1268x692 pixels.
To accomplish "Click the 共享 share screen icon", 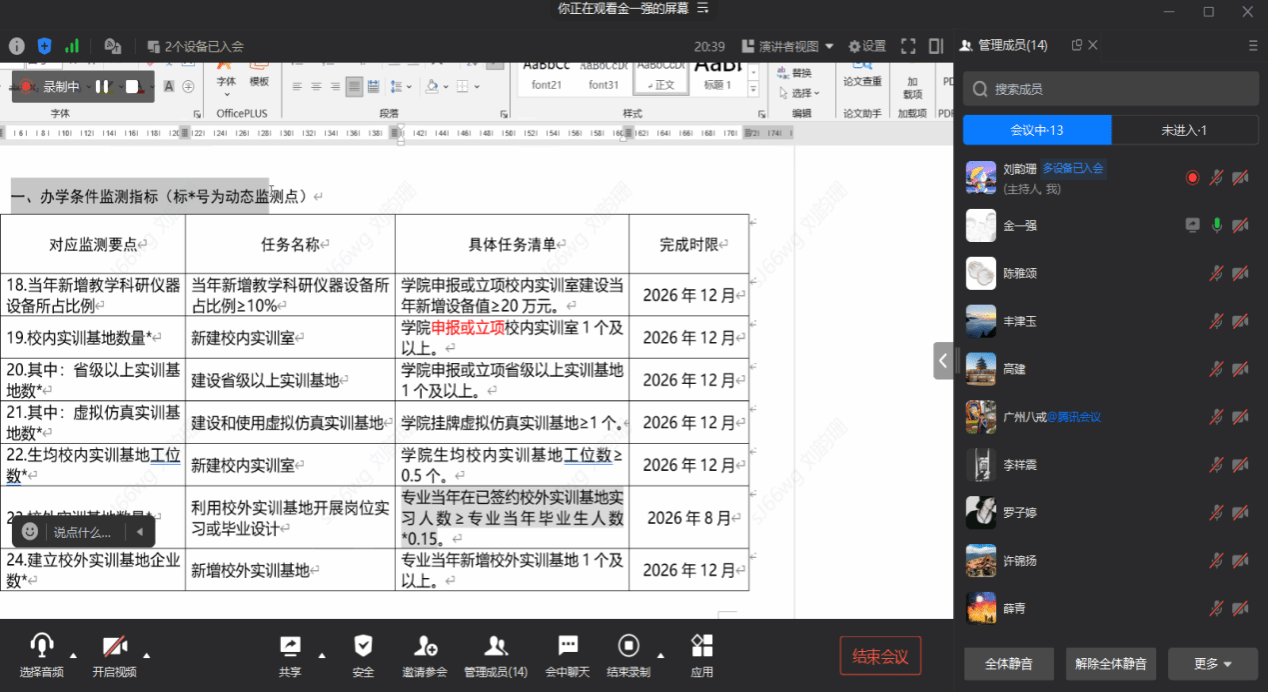I will click(290, 646).
